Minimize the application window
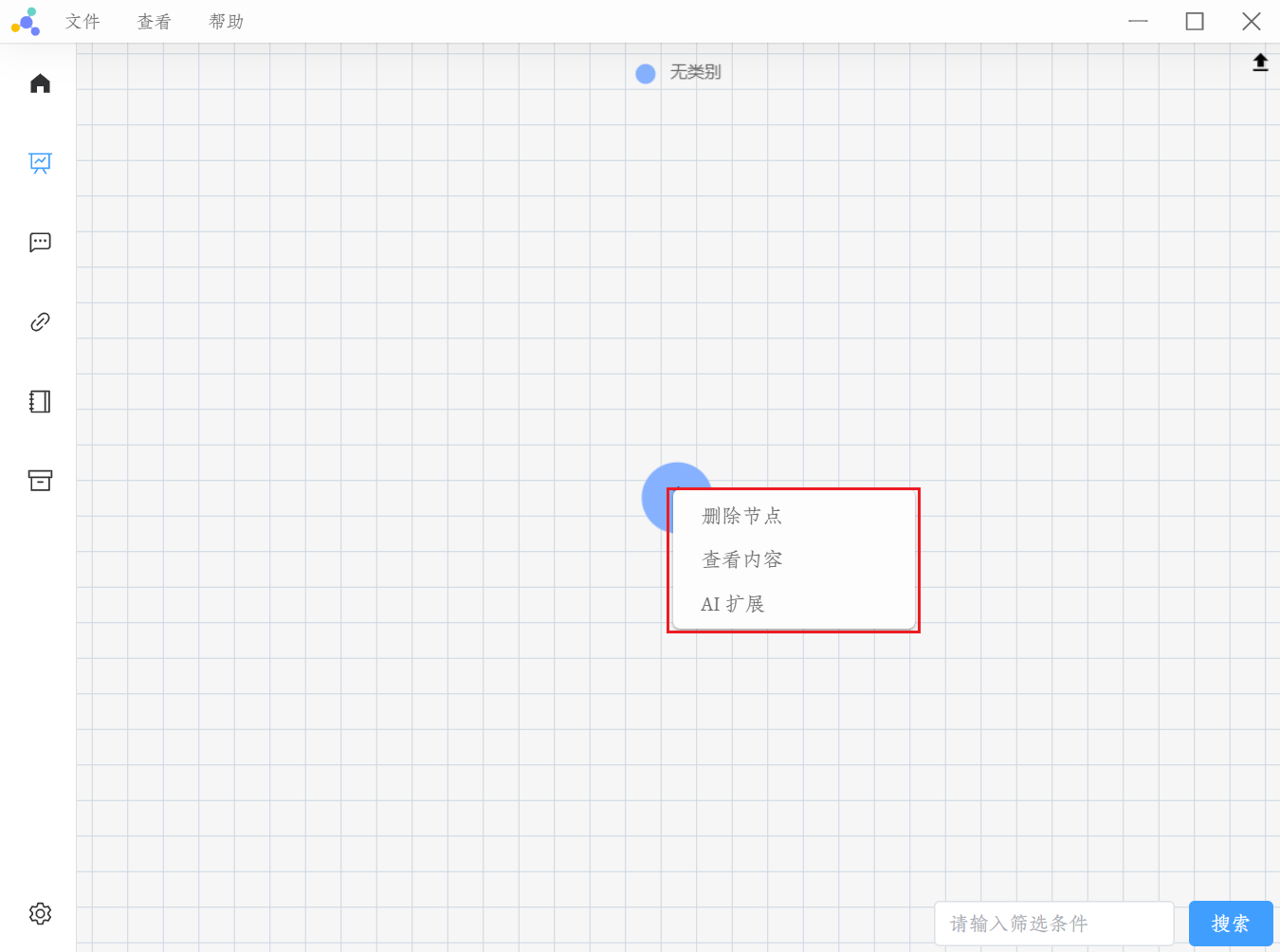 click(x=1138, y=21)
